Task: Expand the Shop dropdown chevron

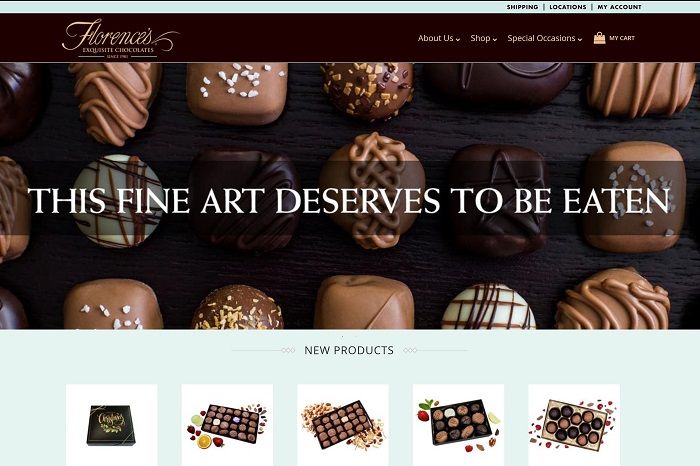Action: click(495, 40)
